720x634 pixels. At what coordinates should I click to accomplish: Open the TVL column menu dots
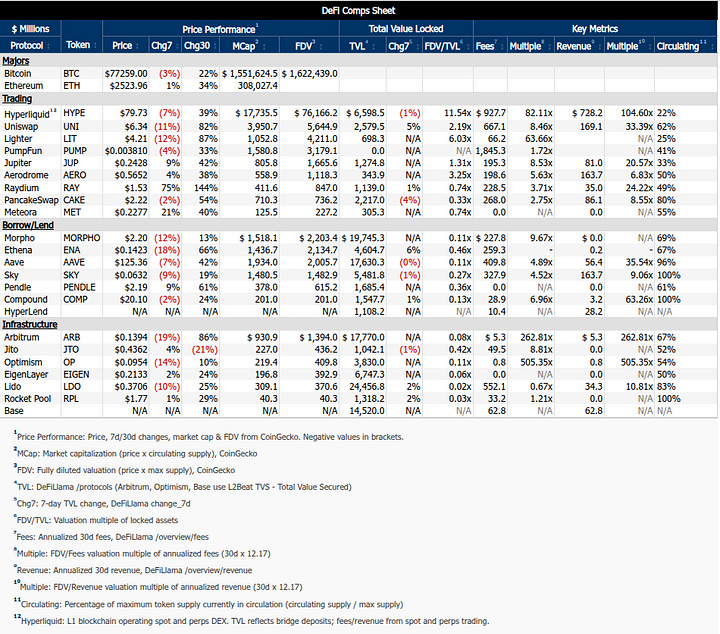tap(374, 46)
